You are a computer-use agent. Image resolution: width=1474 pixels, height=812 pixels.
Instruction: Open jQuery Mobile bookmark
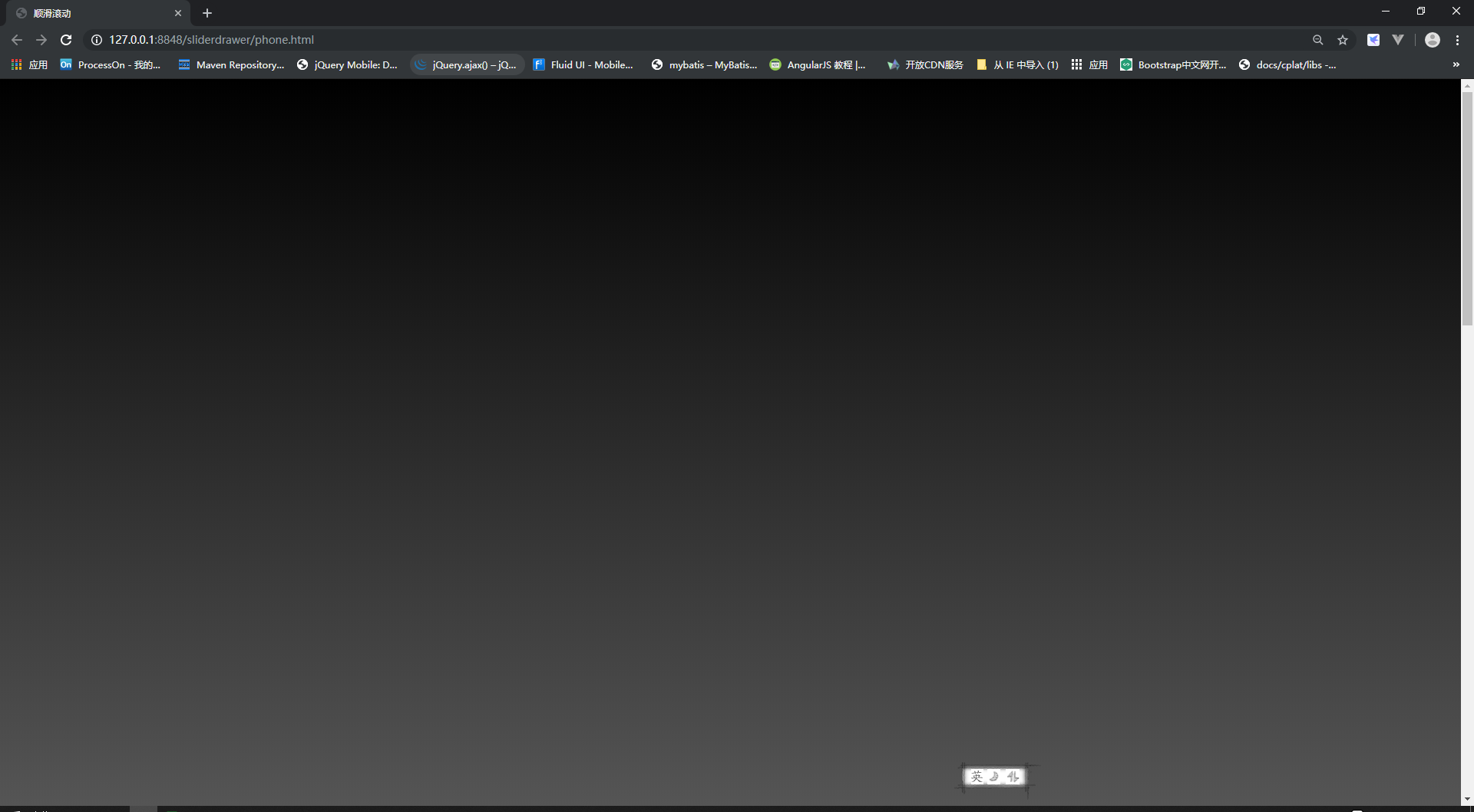[347, 65]
